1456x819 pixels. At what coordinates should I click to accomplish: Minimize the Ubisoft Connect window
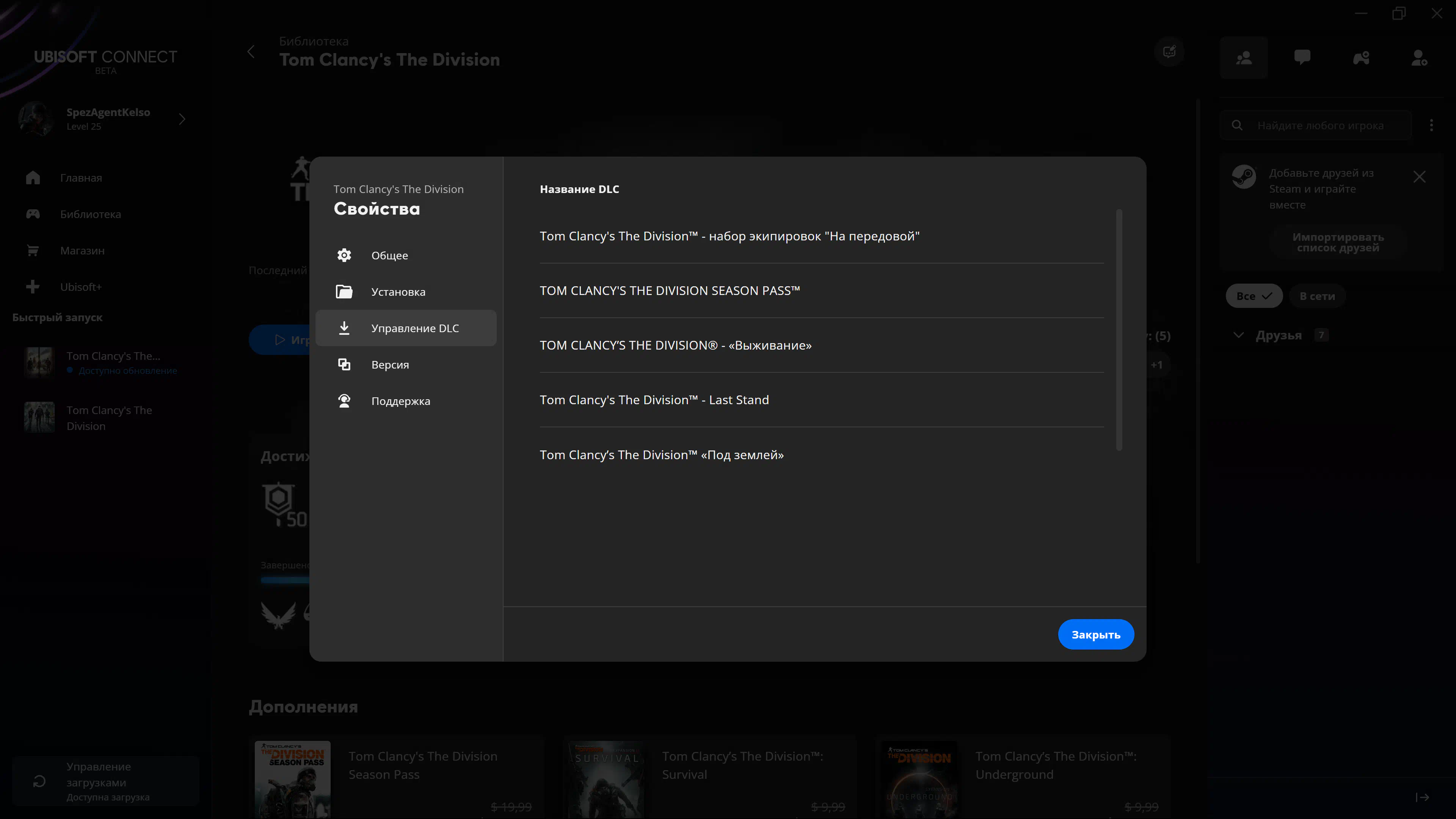[x=1361, y=13]
